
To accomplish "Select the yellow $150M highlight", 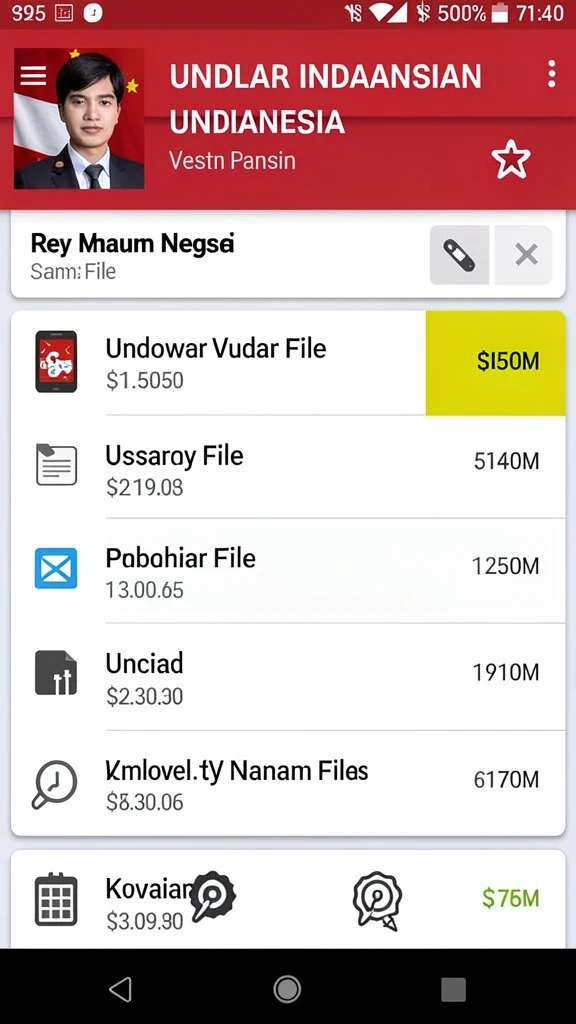I will [x=496, y=362].
